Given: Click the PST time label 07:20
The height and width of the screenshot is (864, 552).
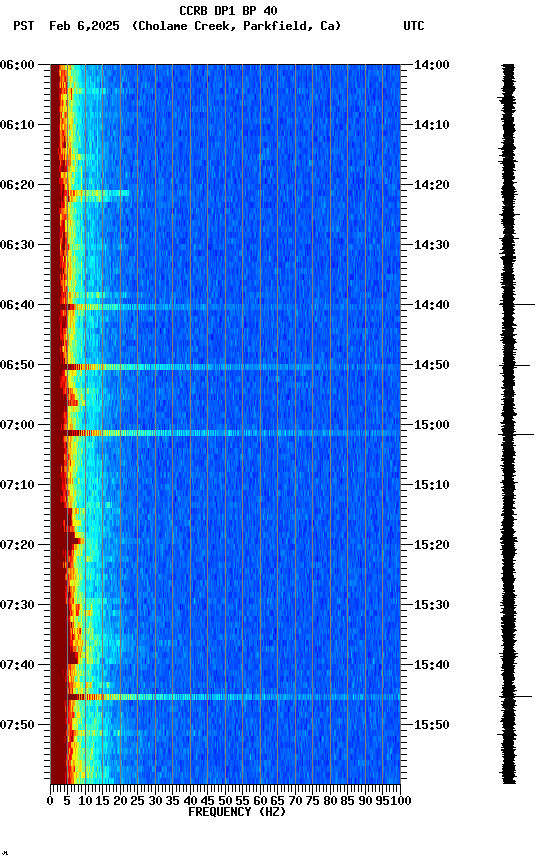Looking at the screenshot, I should pos(17,546).
